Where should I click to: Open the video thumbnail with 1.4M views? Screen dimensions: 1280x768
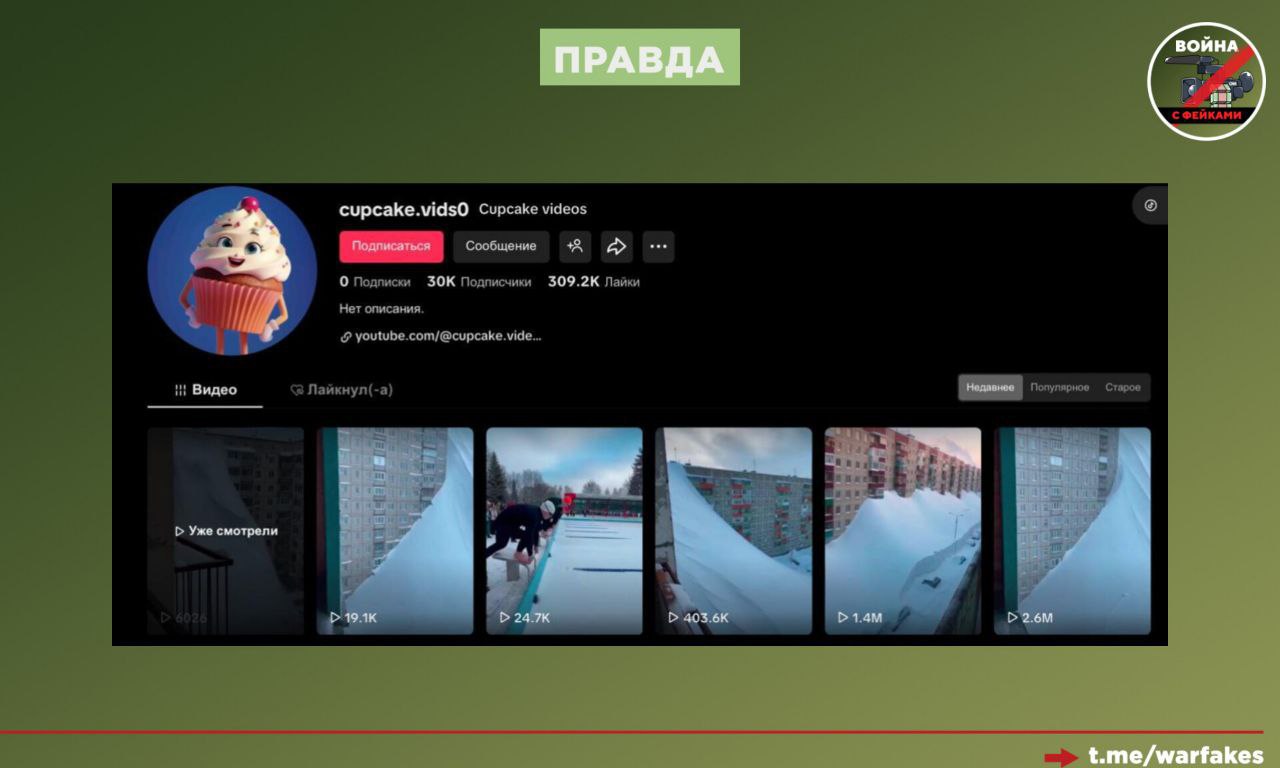[902, 530]
